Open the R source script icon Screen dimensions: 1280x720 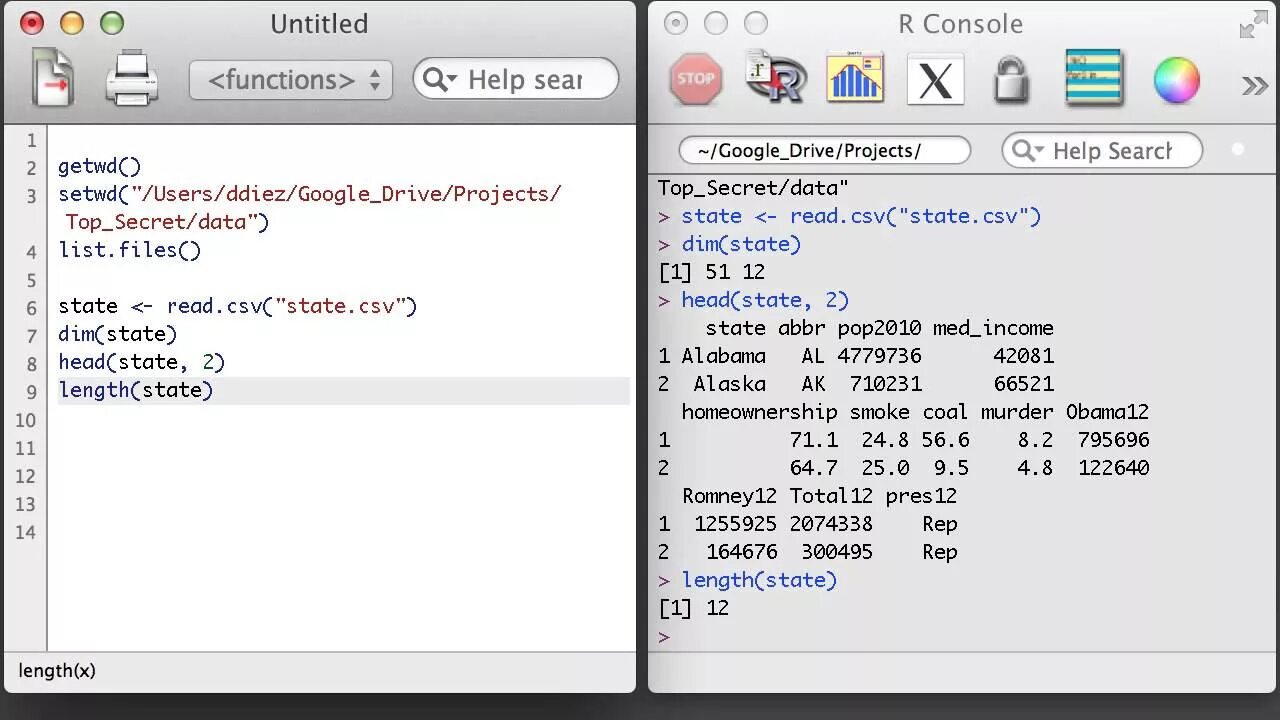(775, 77)
